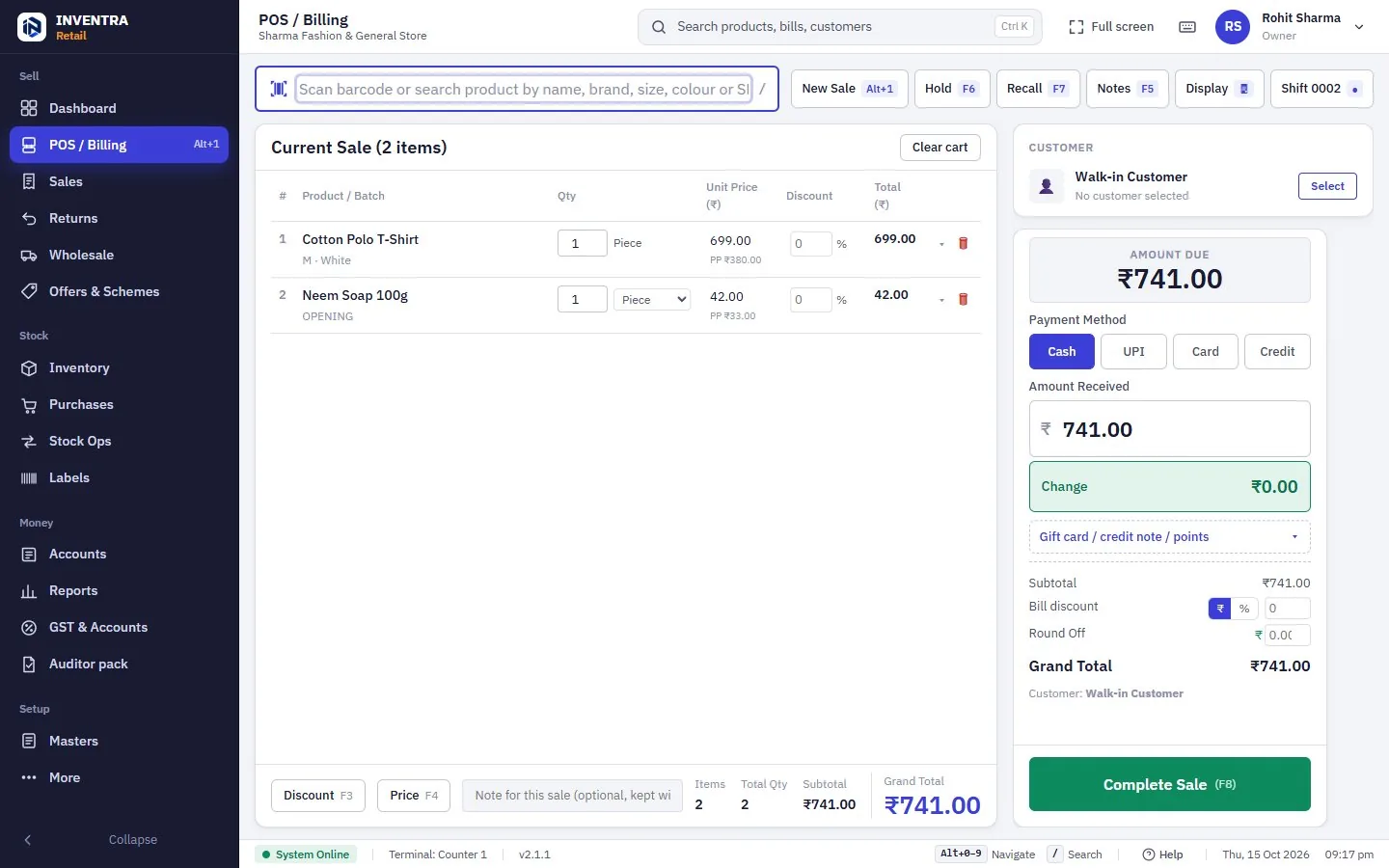Click the Inventory box icon
Viewport: 1389px width, 868px height.
[29, 367]
